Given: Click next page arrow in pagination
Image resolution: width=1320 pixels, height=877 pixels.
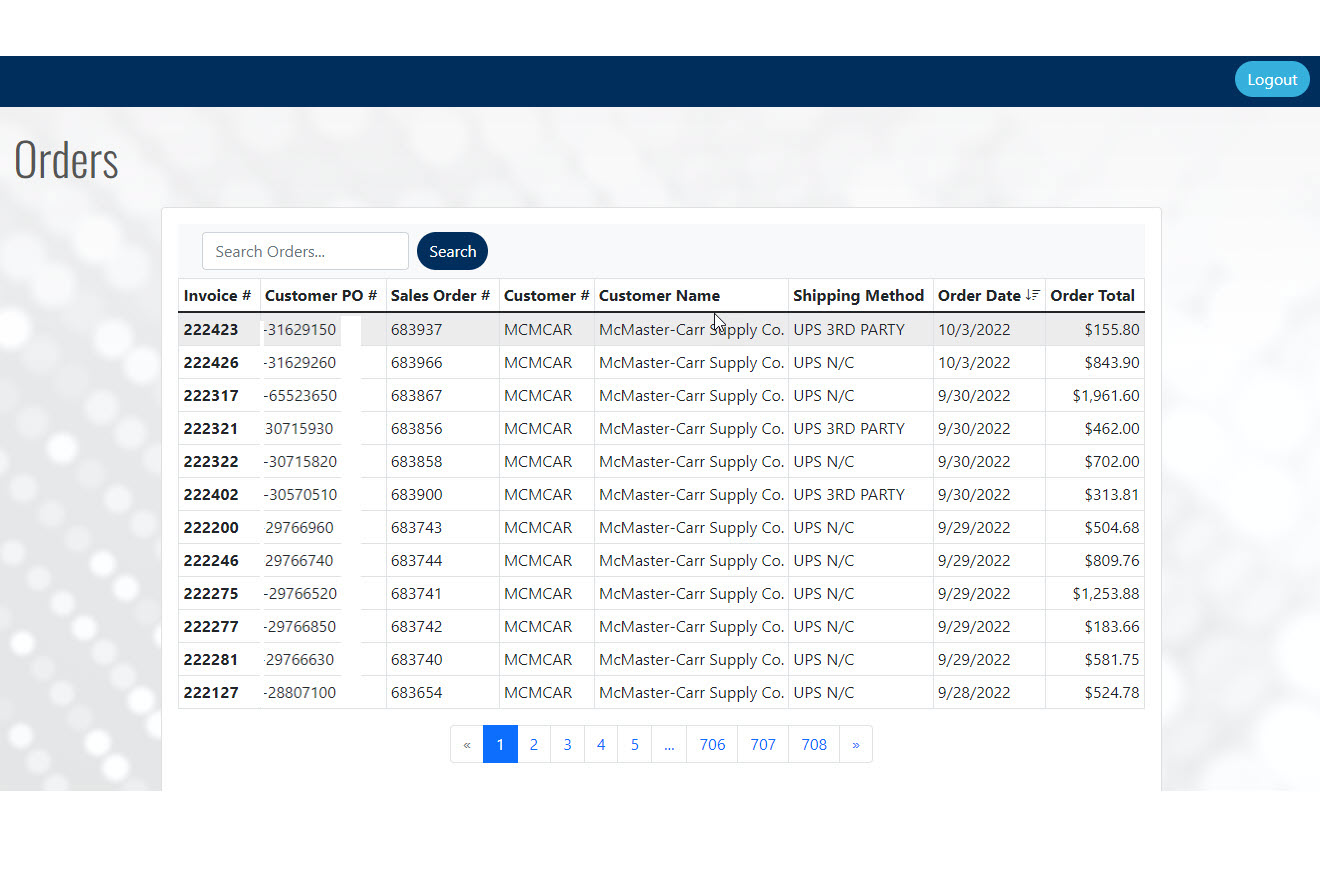Looking at the screenshot, I should tap(855, 744).
